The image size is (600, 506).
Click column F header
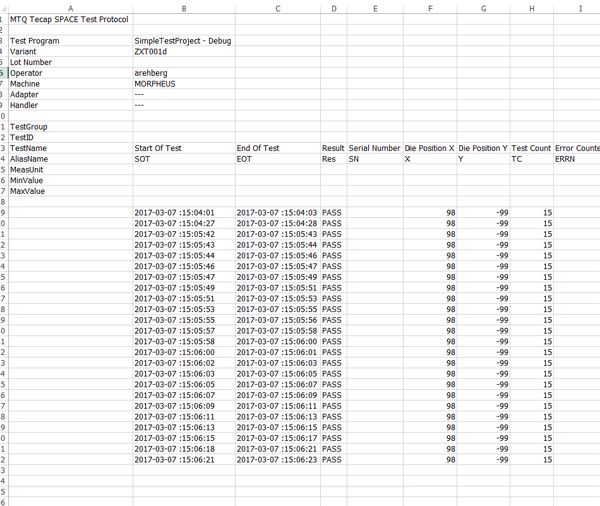[x=430, y=7]
